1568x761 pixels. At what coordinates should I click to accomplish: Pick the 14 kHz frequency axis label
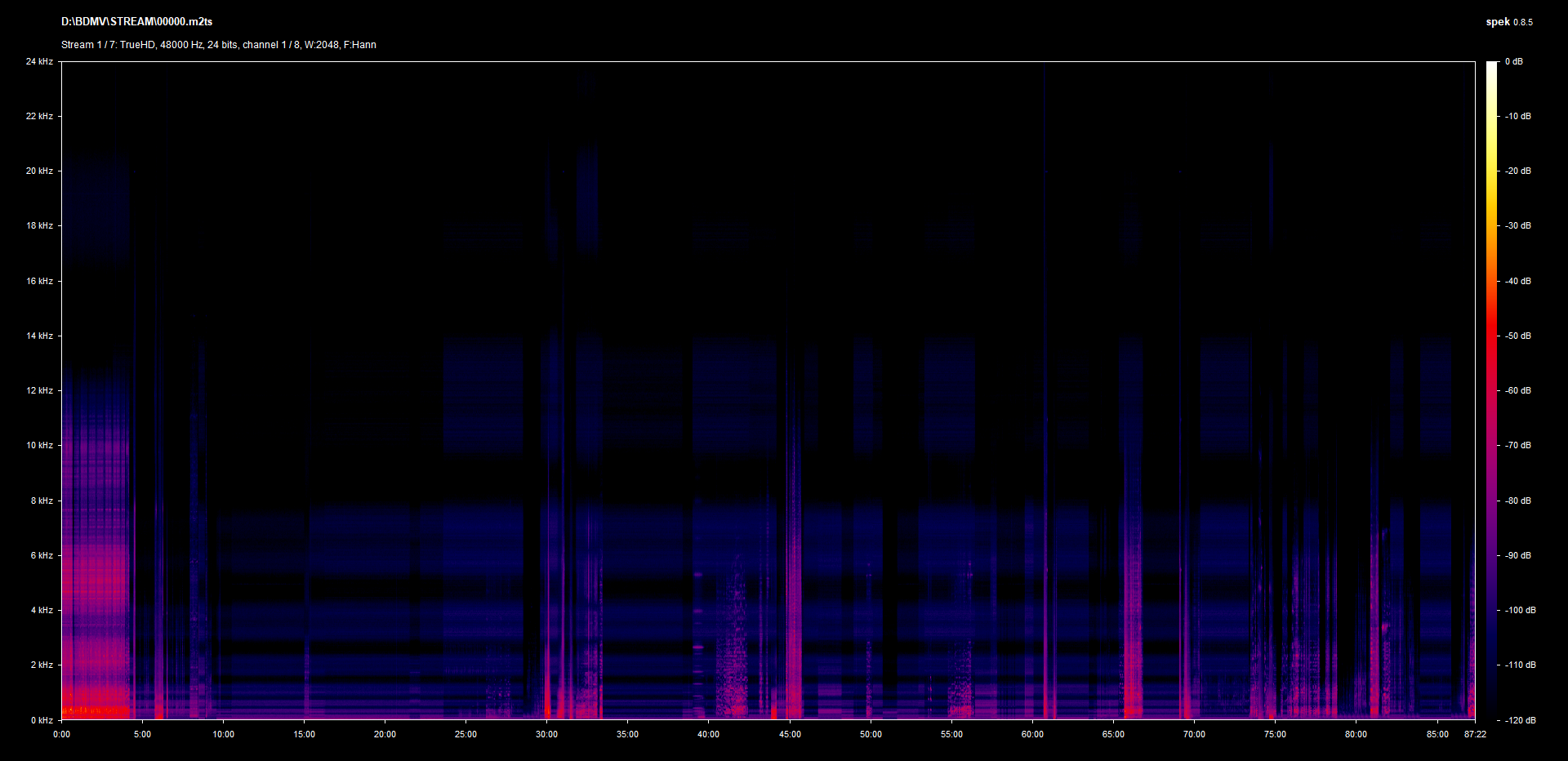[39, 336]
